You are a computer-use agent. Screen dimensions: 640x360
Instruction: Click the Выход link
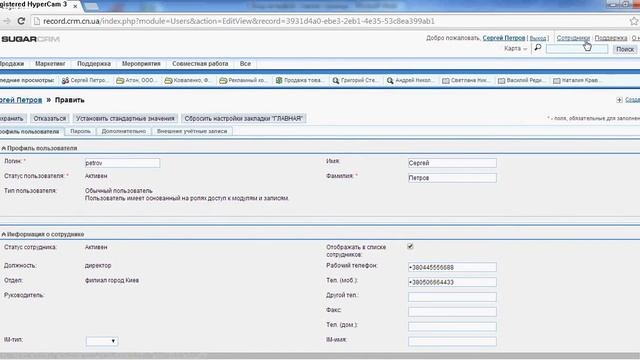(538, 38)
